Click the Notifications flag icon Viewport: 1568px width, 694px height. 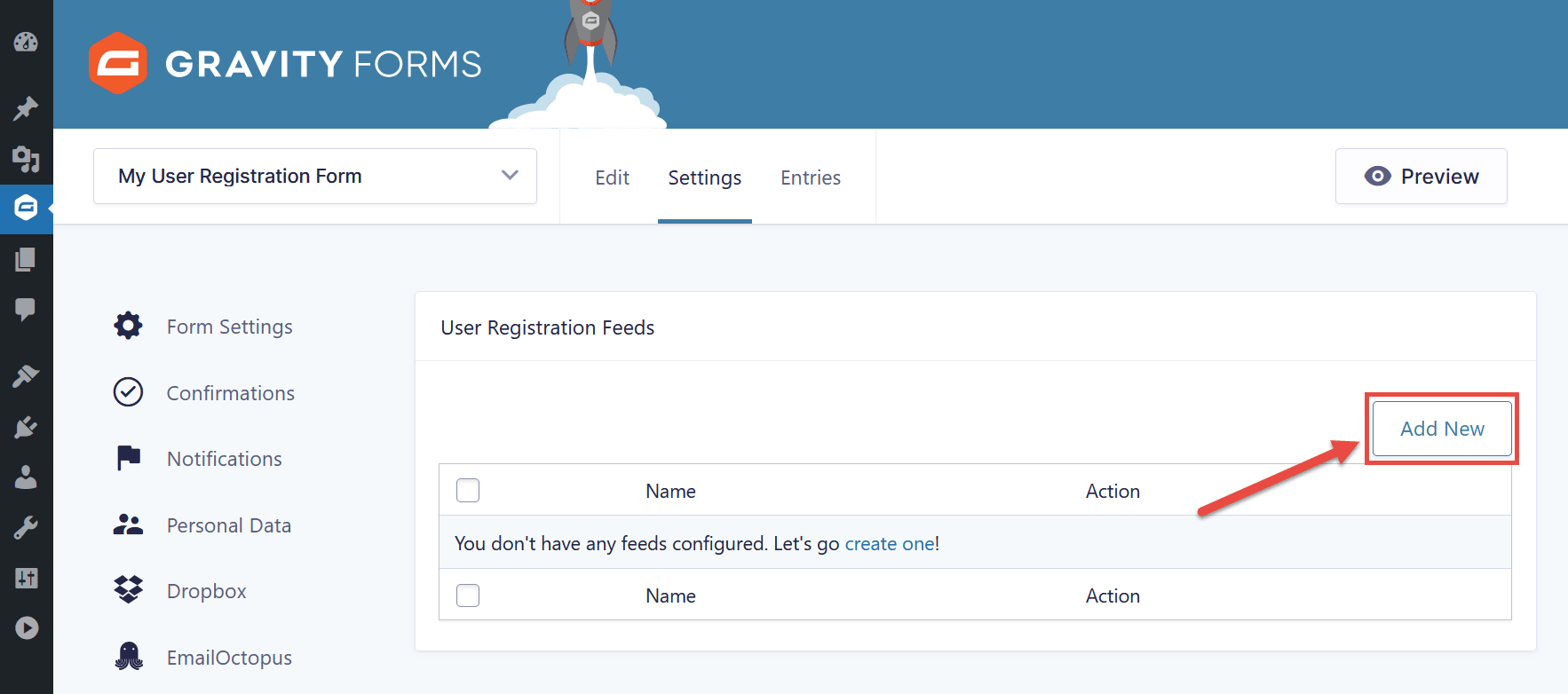click(x=129, y=458)
